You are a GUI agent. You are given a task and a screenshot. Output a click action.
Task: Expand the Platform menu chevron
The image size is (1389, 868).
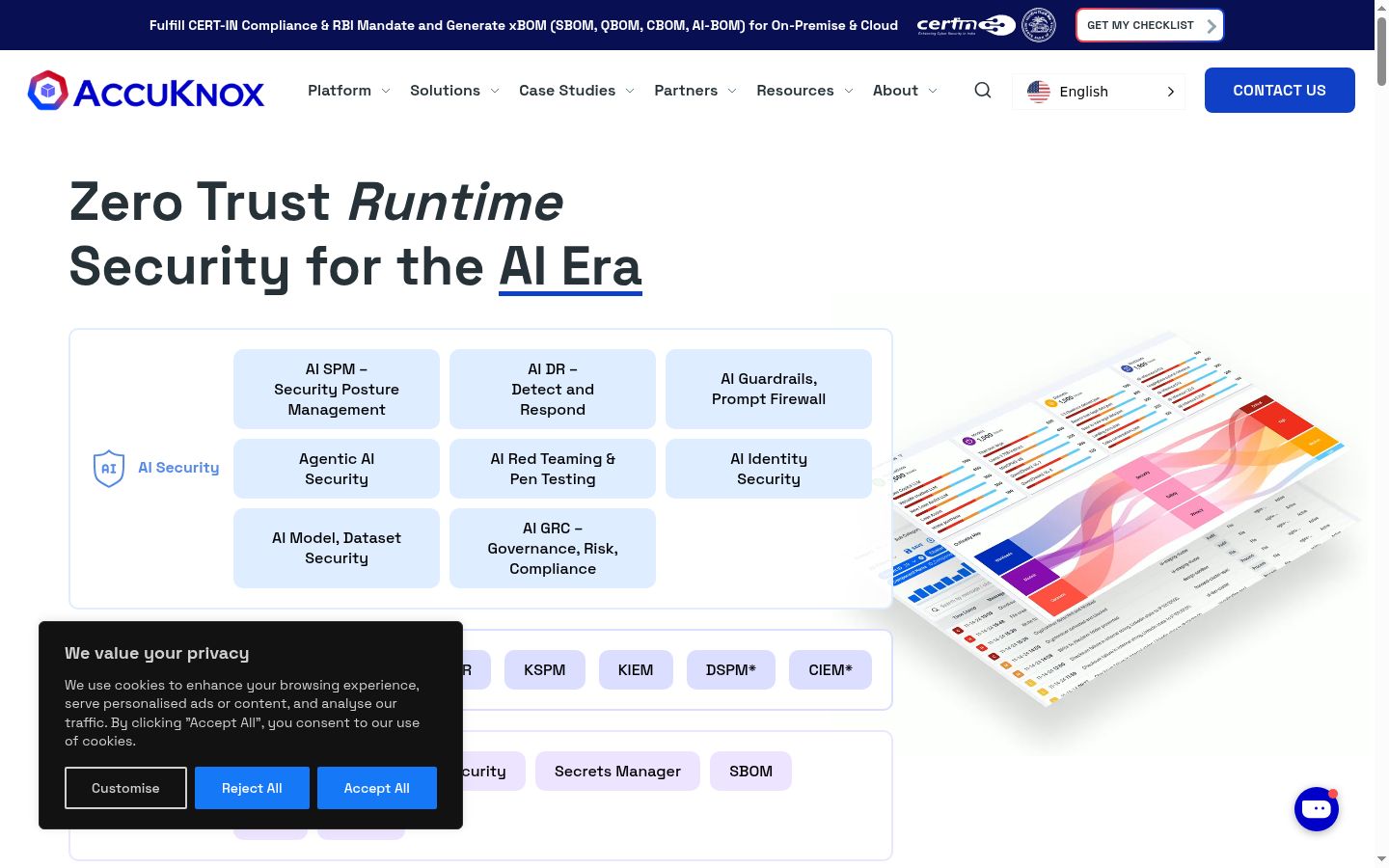(x=386, y=91)
